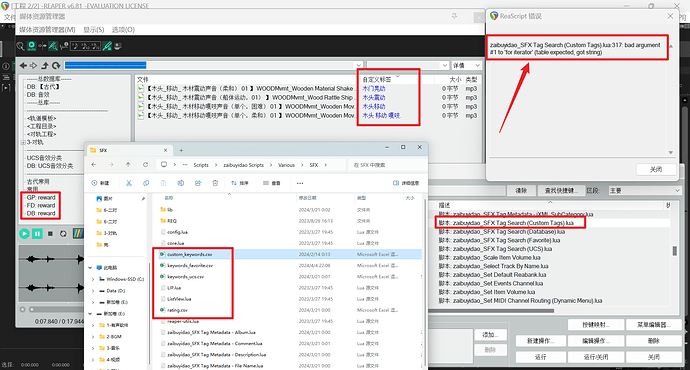The image size is (690, 370).
Task: Expand the Windows-SSD (C:) drive node
Action: (93, 279)
